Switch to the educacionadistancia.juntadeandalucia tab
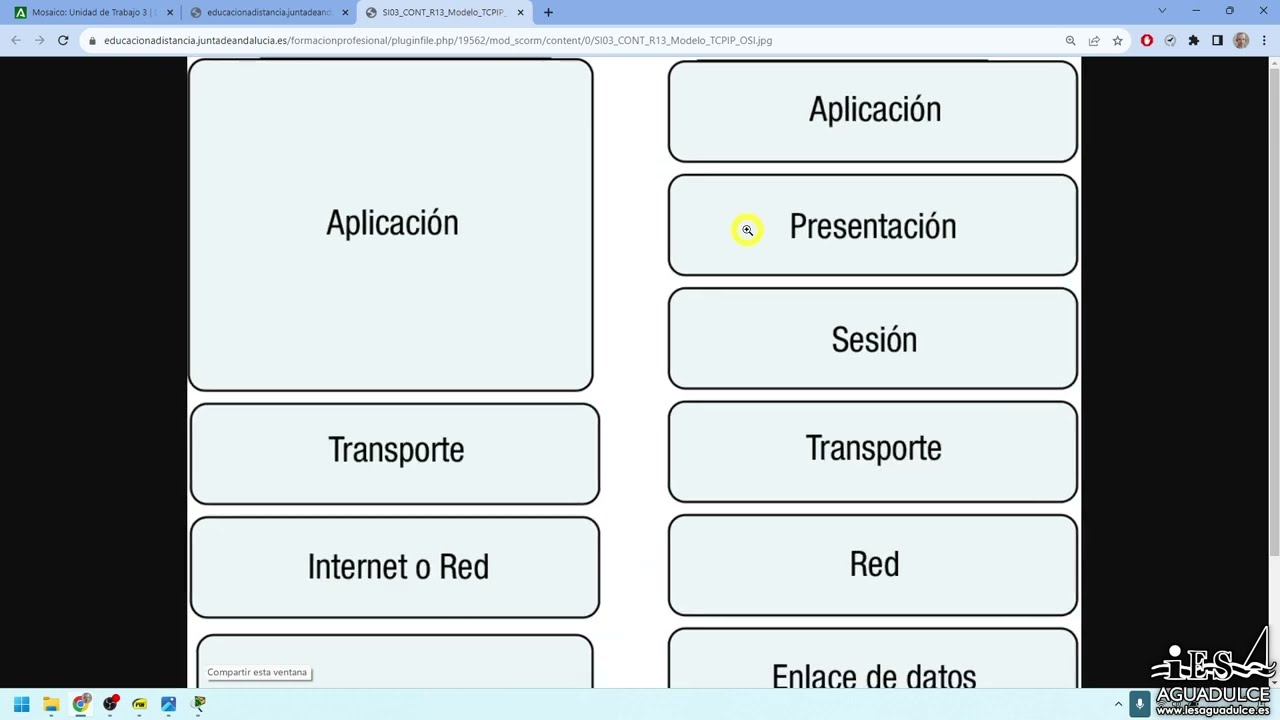The height and width of the screenshot is (720, 1280). 270,13
